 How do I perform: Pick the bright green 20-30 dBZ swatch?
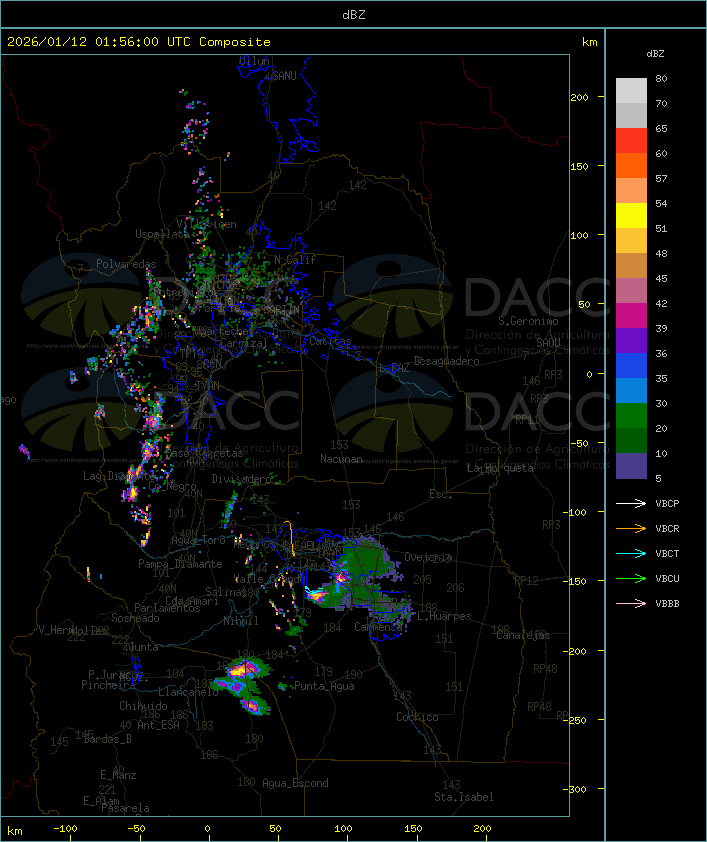point(631,416)
